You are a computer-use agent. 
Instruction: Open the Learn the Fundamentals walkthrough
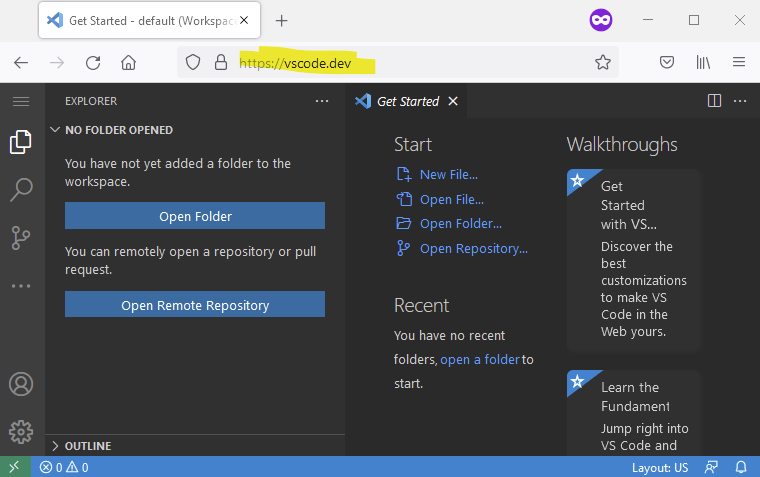(x=634, y=413)
